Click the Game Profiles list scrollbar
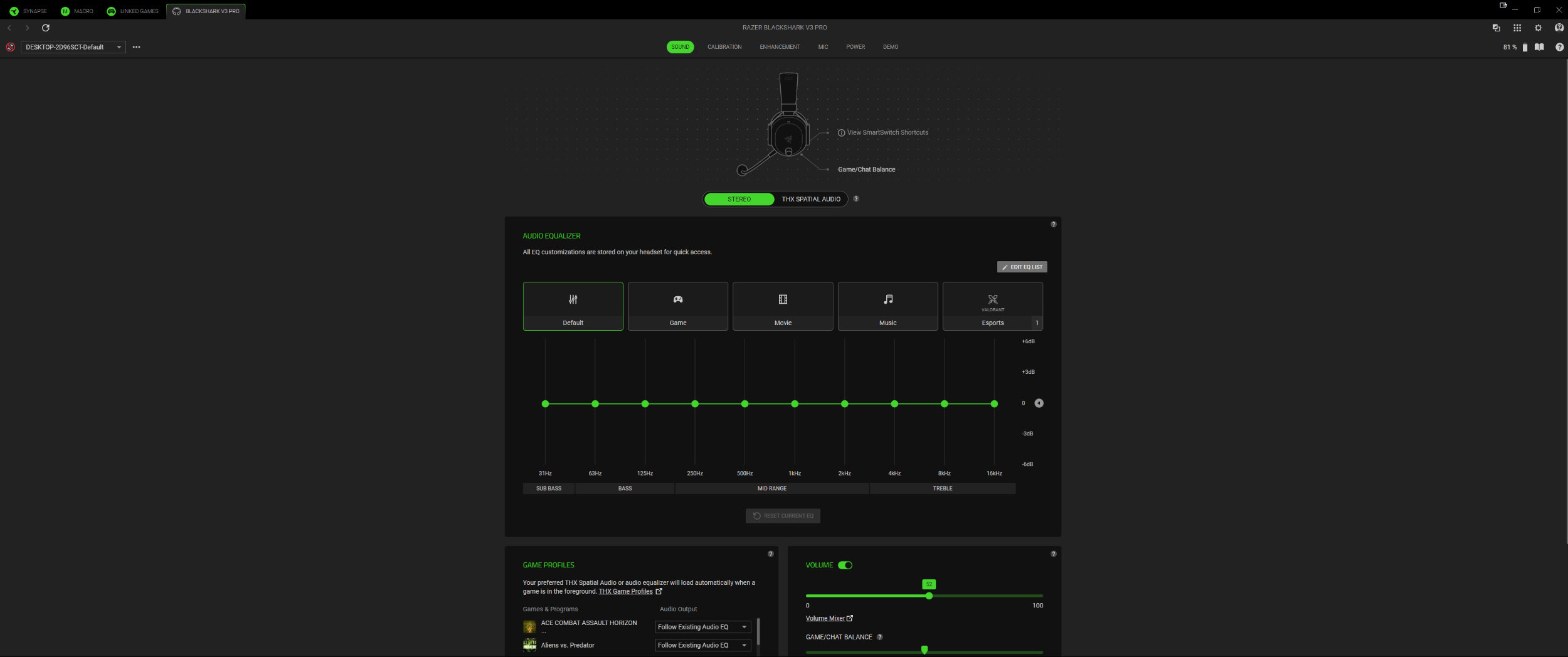 tap(759, 632)
